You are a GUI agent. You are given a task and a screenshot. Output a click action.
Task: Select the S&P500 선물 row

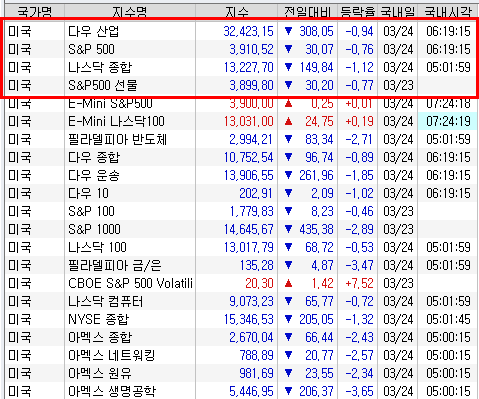pos(241,85)
